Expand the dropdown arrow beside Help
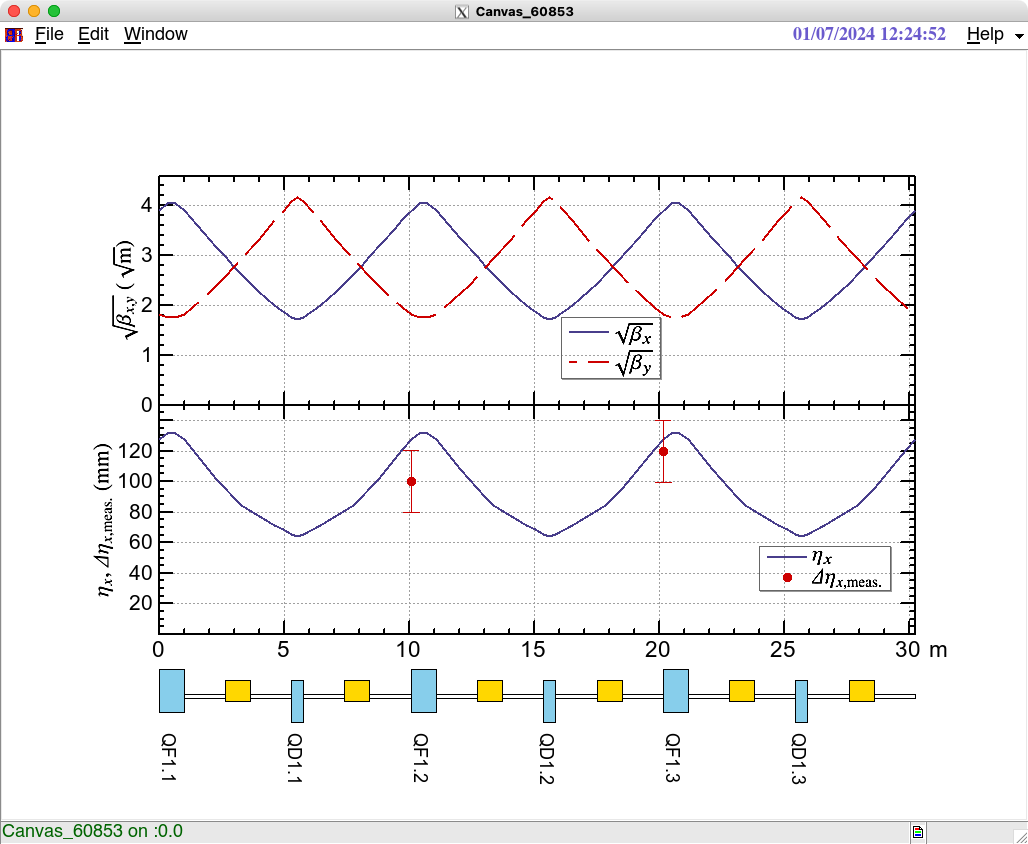This screenshot has width=1028, height=844. pyautogui.click(x=1018, y=35)
